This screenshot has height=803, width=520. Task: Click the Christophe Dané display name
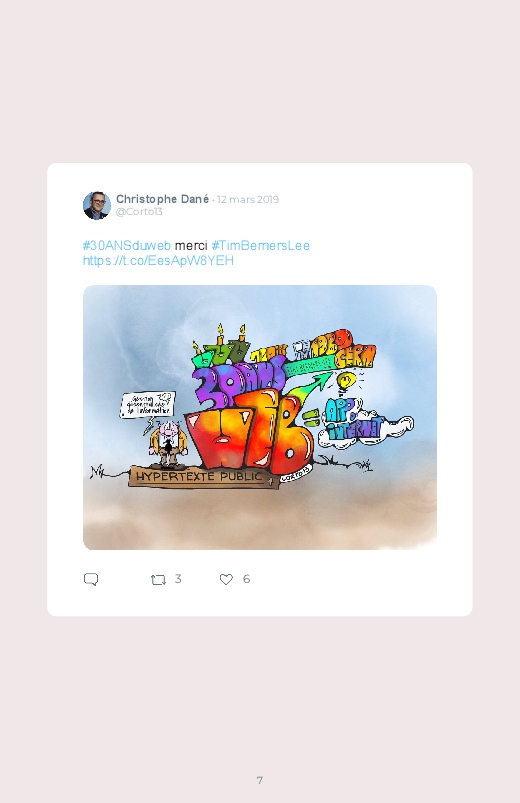[162, 199]
